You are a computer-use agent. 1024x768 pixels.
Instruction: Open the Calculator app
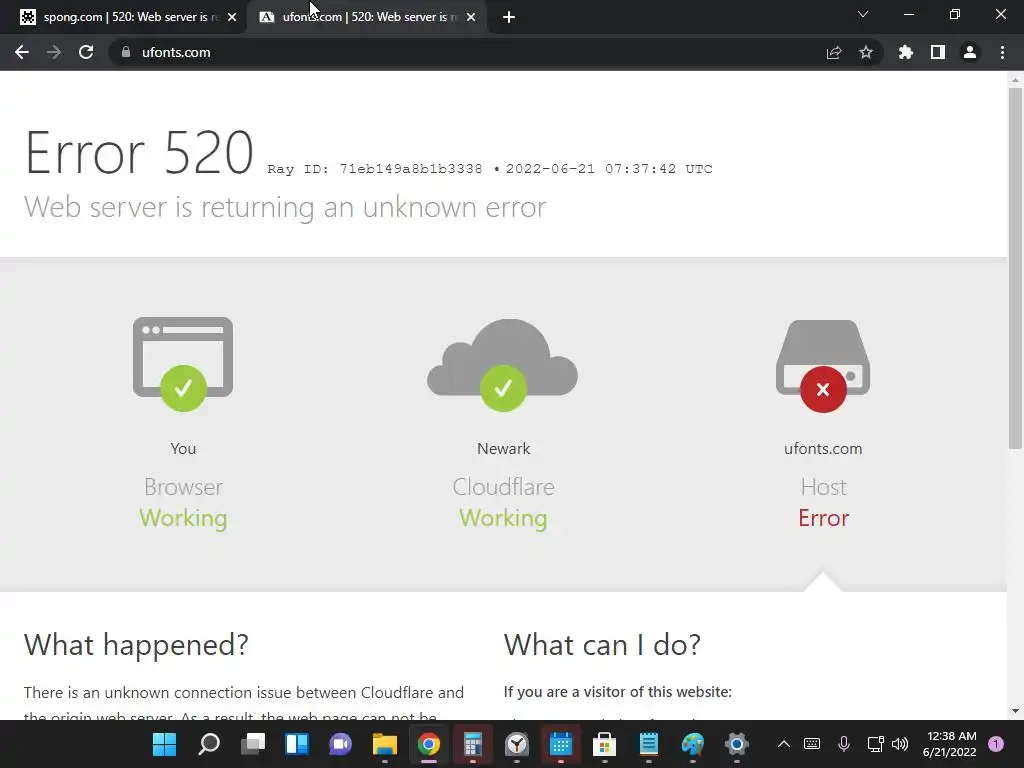click(473, 744)
